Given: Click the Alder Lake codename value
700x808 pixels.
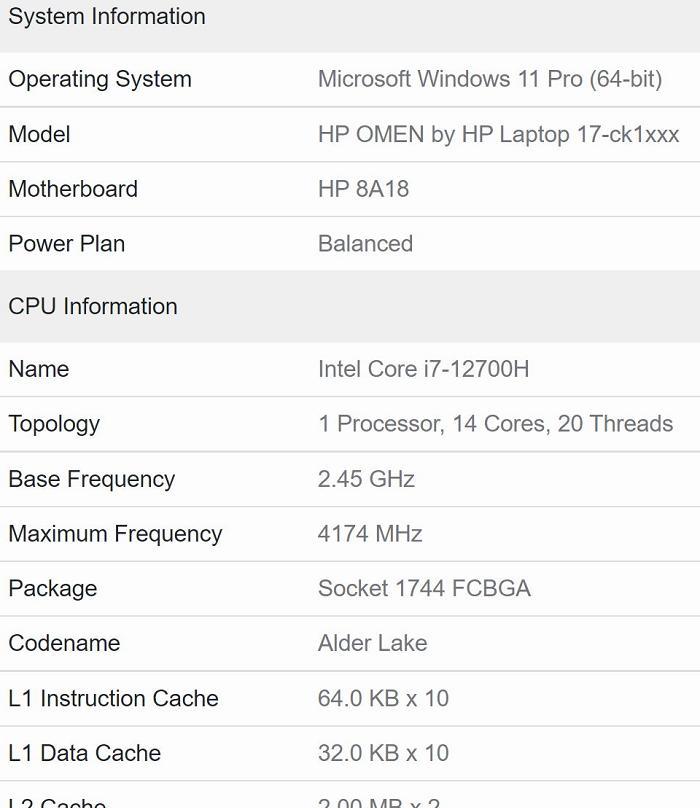Looking at the screenshot, I should [x=373, y=643].
